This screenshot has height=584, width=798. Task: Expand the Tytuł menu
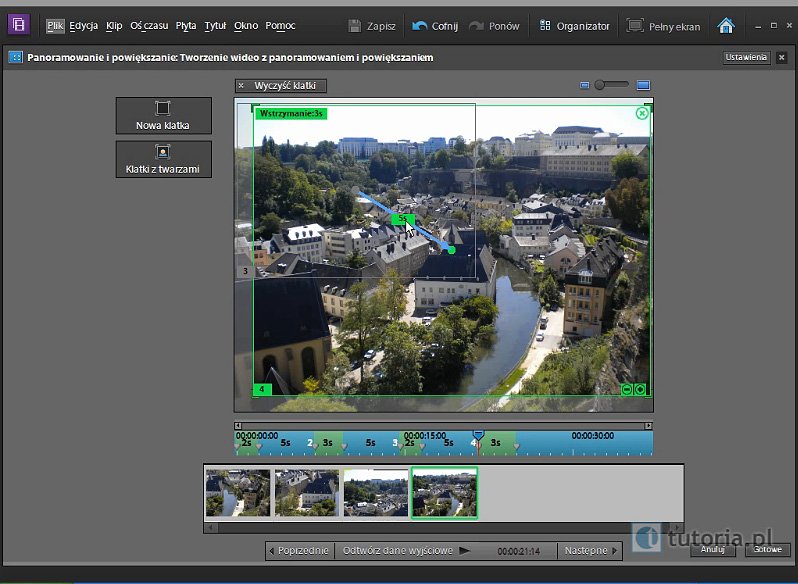tap(214, 26)
